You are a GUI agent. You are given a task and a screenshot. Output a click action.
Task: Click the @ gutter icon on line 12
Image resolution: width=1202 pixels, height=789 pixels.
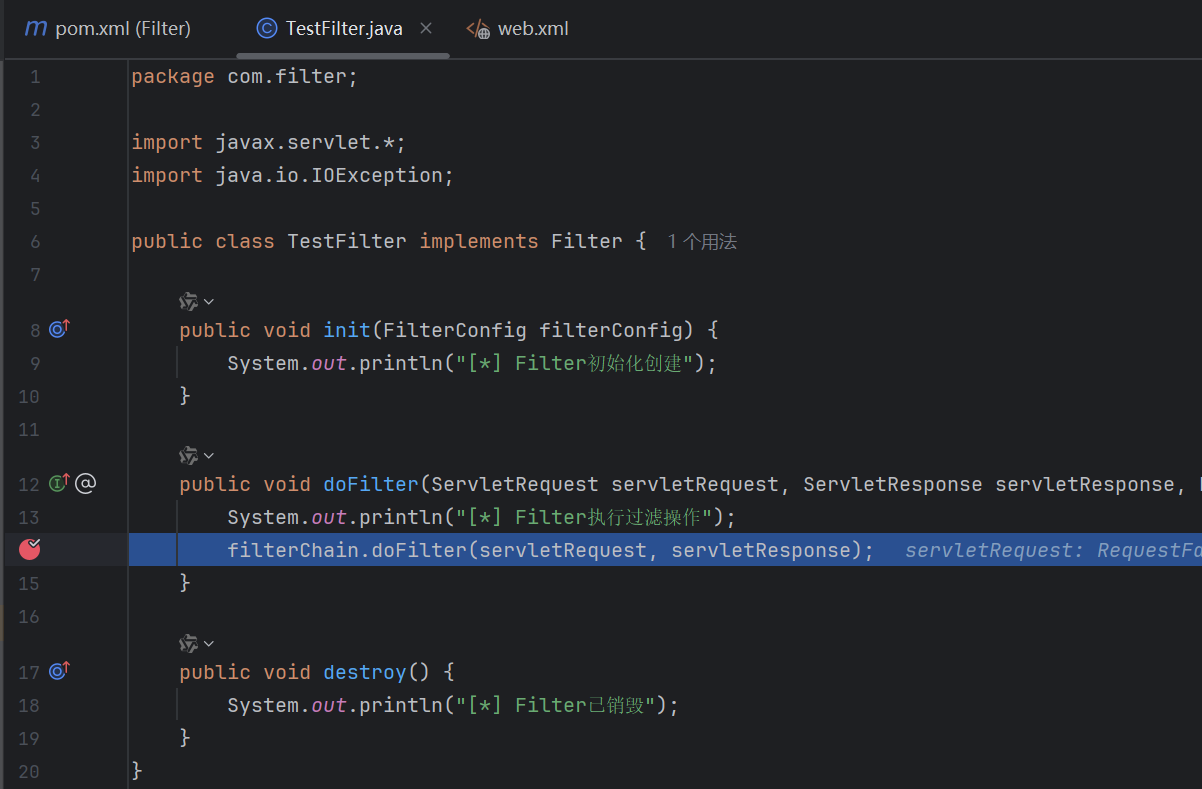pos(86,484)
